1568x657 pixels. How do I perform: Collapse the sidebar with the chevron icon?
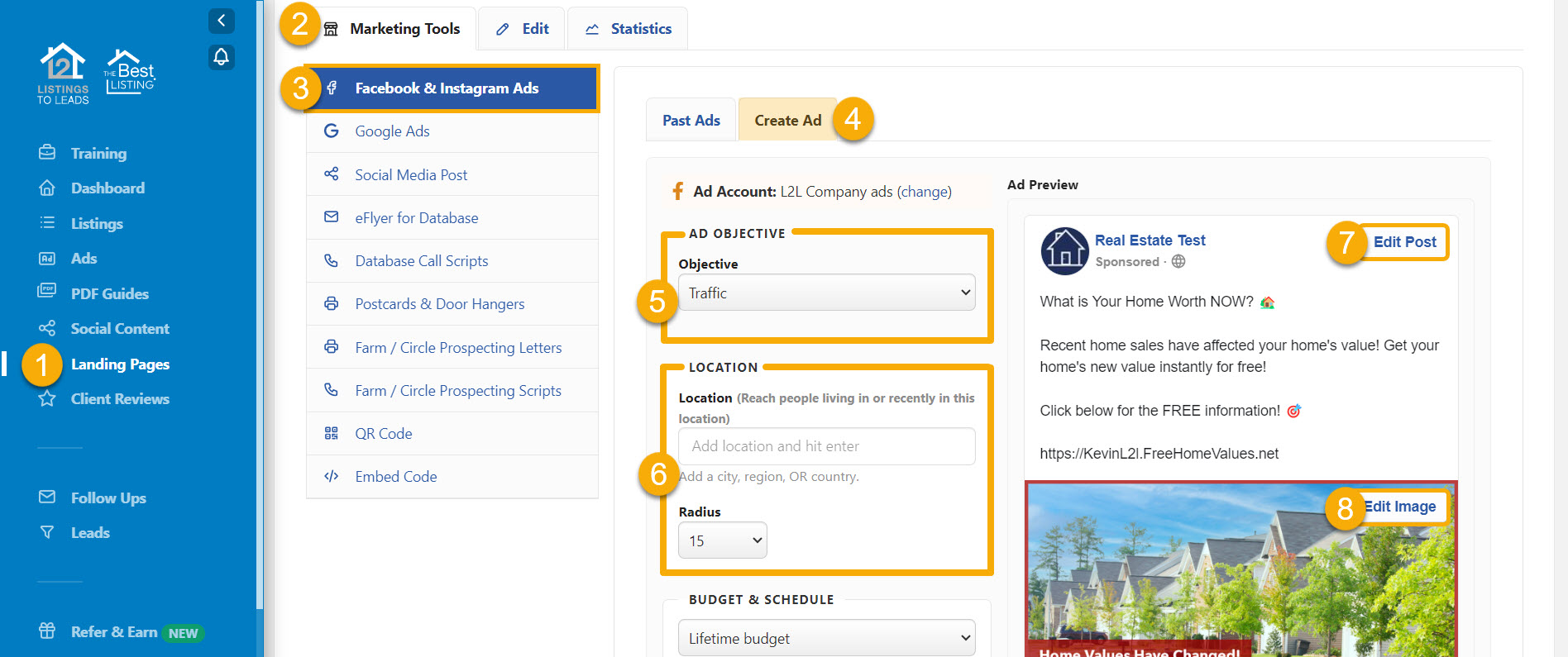point(221,21)
